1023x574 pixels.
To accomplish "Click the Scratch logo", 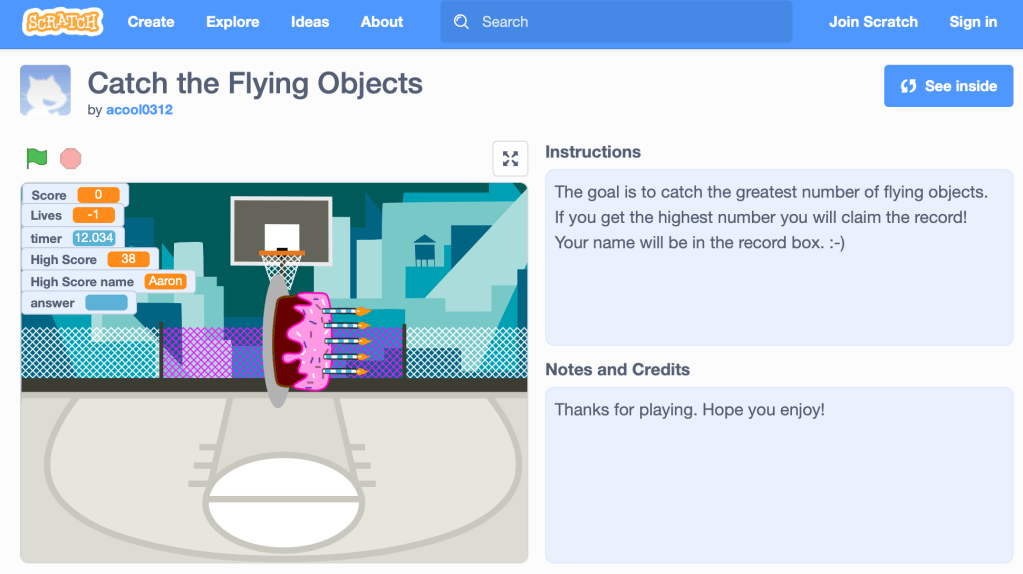I will pos(63,22).
